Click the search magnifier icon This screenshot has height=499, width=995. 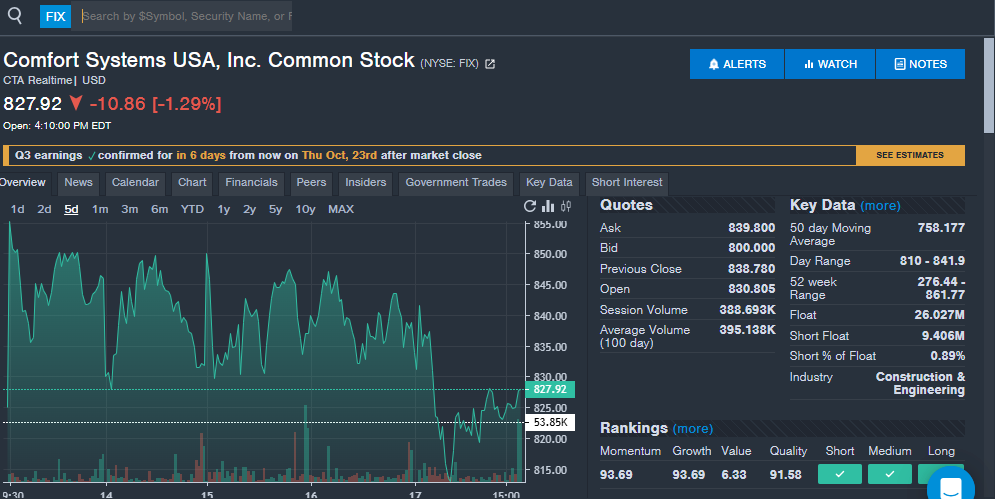15,16
